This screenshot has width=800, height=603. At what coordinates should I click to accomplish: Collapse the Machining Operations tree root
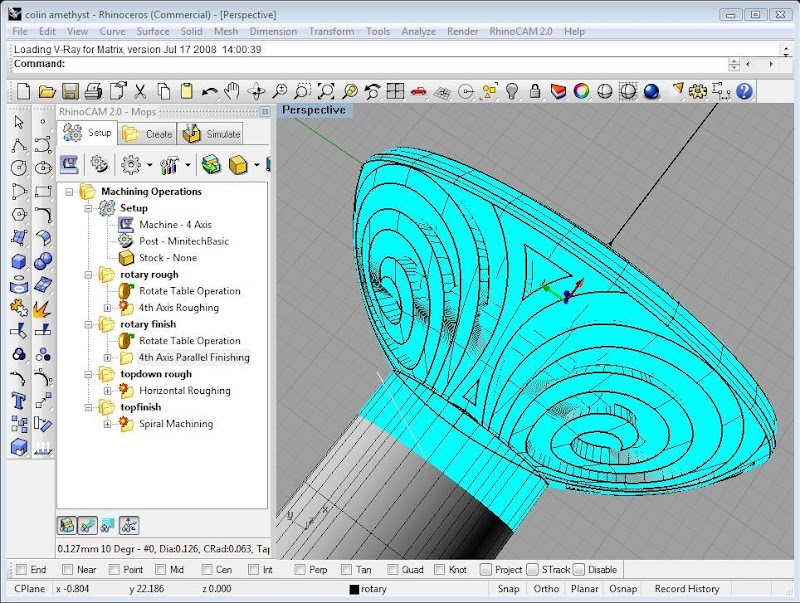(x=70, y=192)
